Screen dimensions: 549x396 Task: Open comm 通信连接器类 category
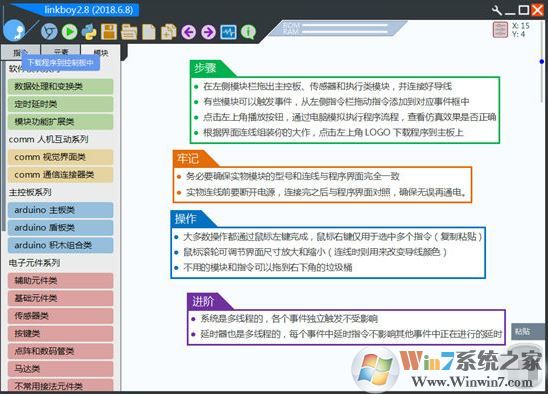pyautogui.click(x=60, y=175)
